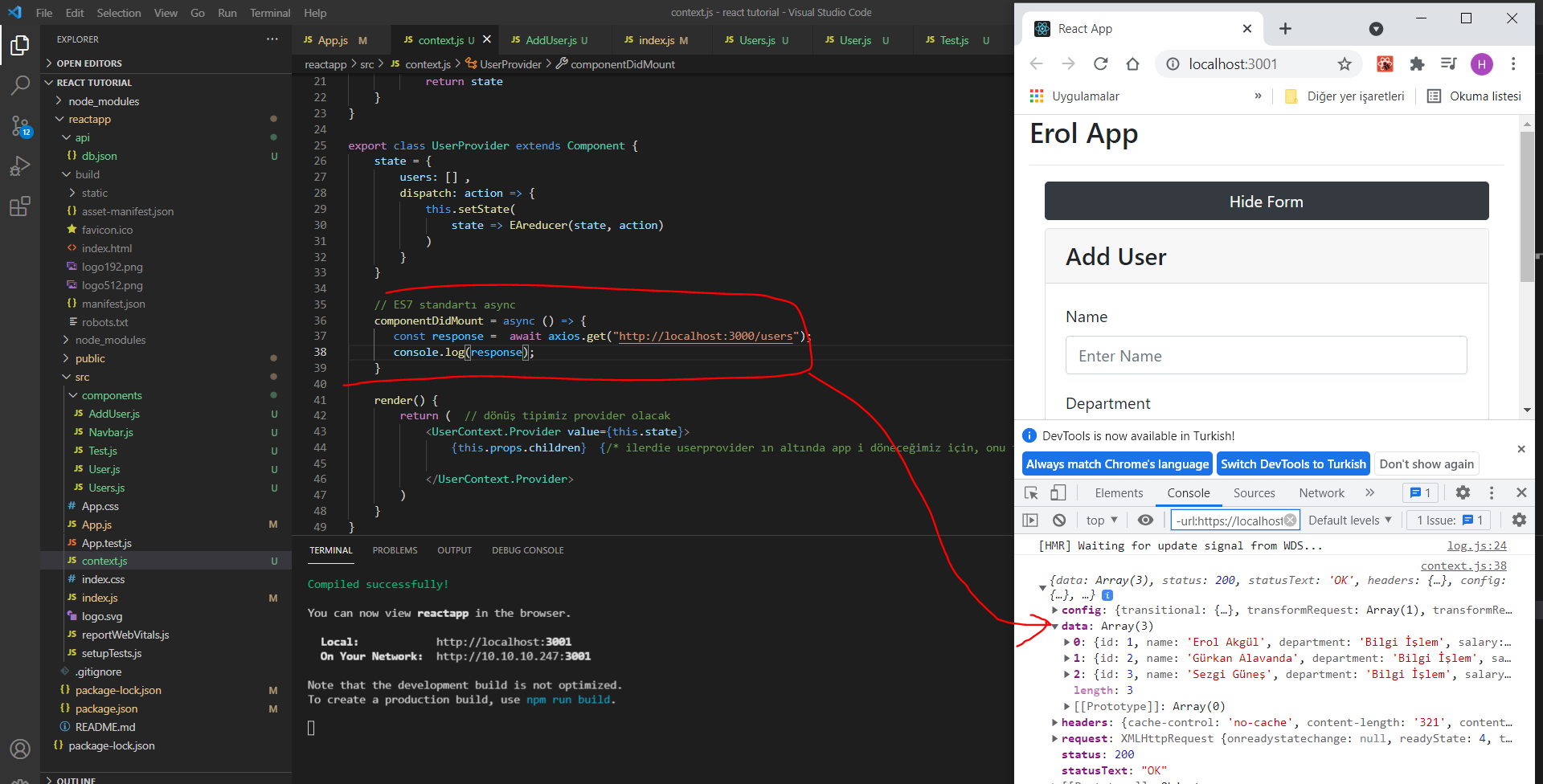
Task: Click the Enter Name input field
Action: (1266, 356)
